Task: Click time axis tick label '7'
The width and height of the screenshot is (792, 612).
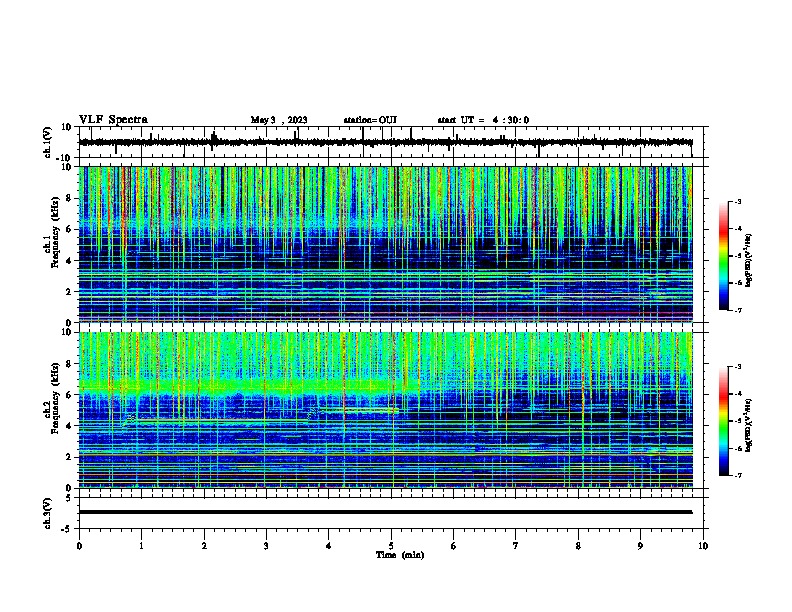Action: pyautogui.click(x=516, y=546)
